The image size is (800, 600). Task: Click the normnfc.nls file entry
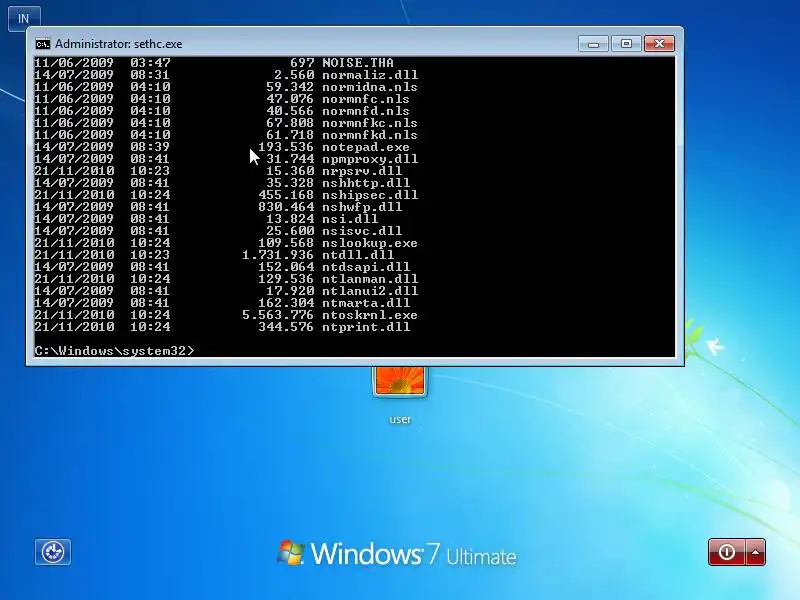[x=366, y=99]
